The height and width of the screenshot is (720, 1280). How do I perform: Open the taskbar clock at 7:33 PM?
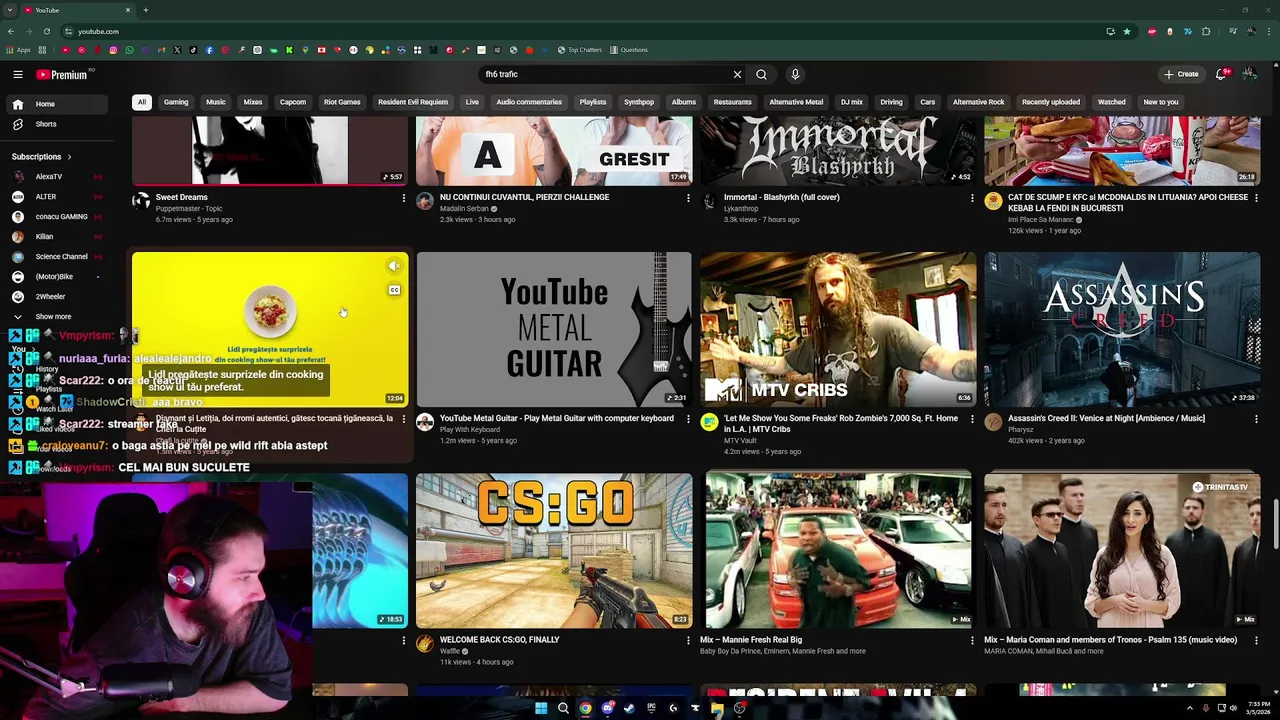1258,708
